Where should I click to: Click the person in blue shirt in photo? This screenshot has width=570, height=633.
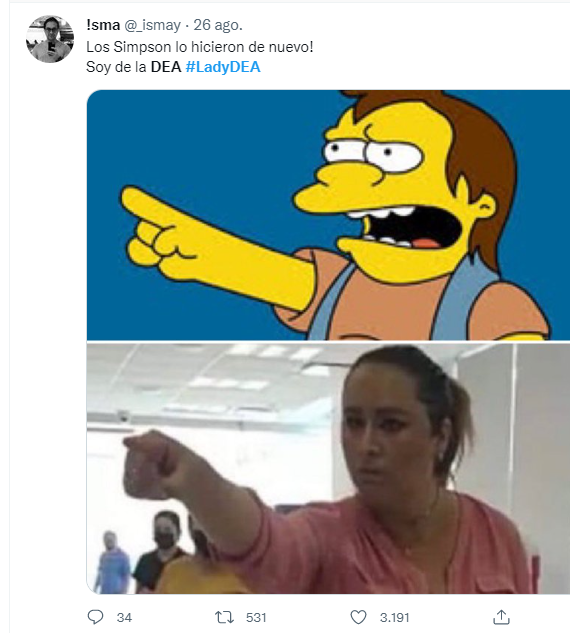(x=112, y=561)
